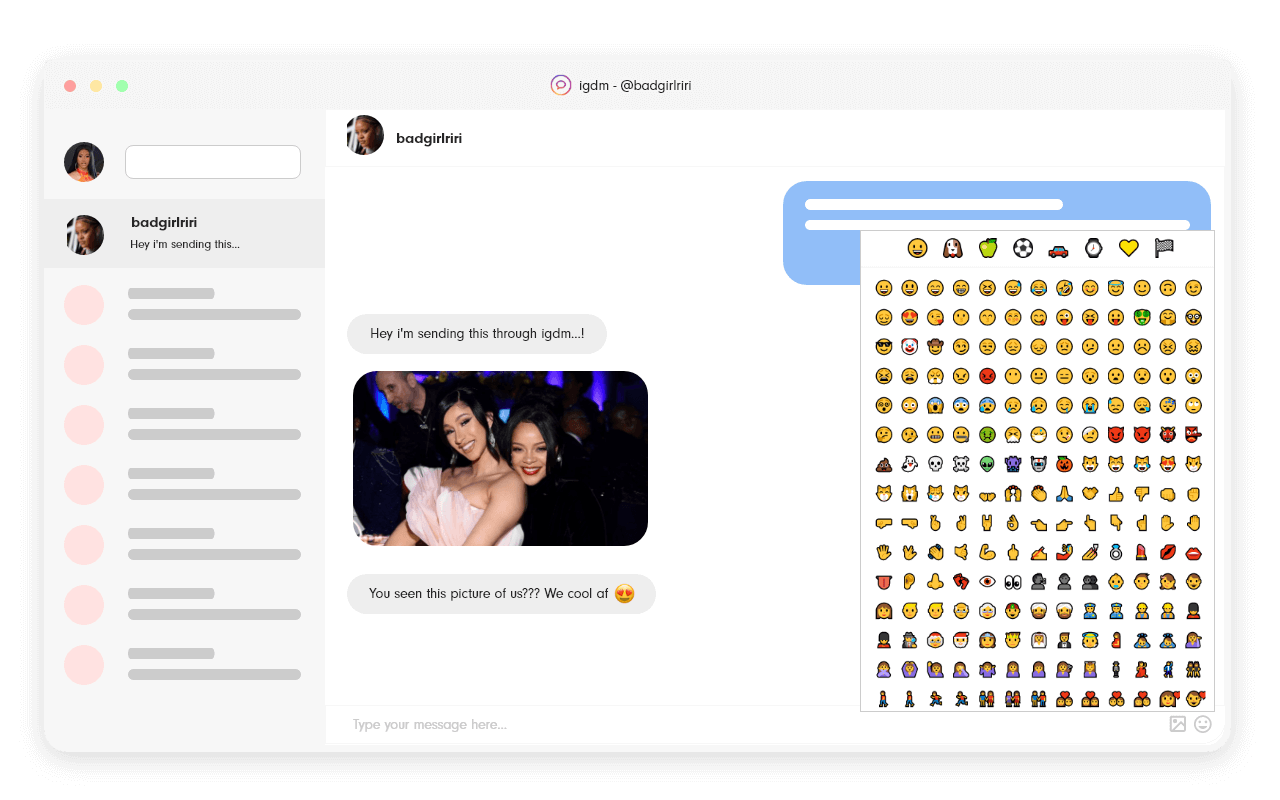Open your own profile avatar in sidebar
The height and width of the screenshot is (800, 1280).
84,162
